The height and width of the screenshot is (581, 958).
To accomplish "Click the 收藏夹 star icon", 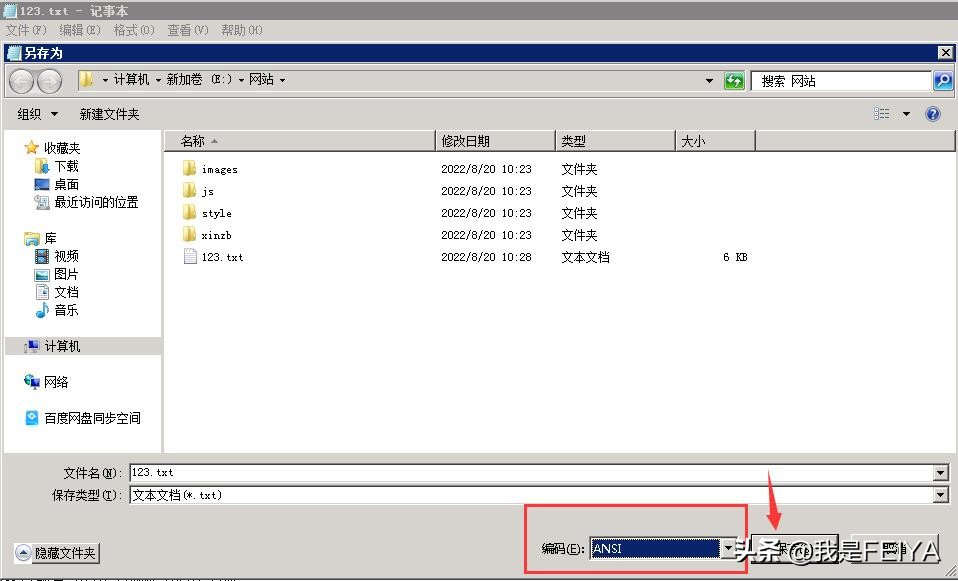I will 31,148.
